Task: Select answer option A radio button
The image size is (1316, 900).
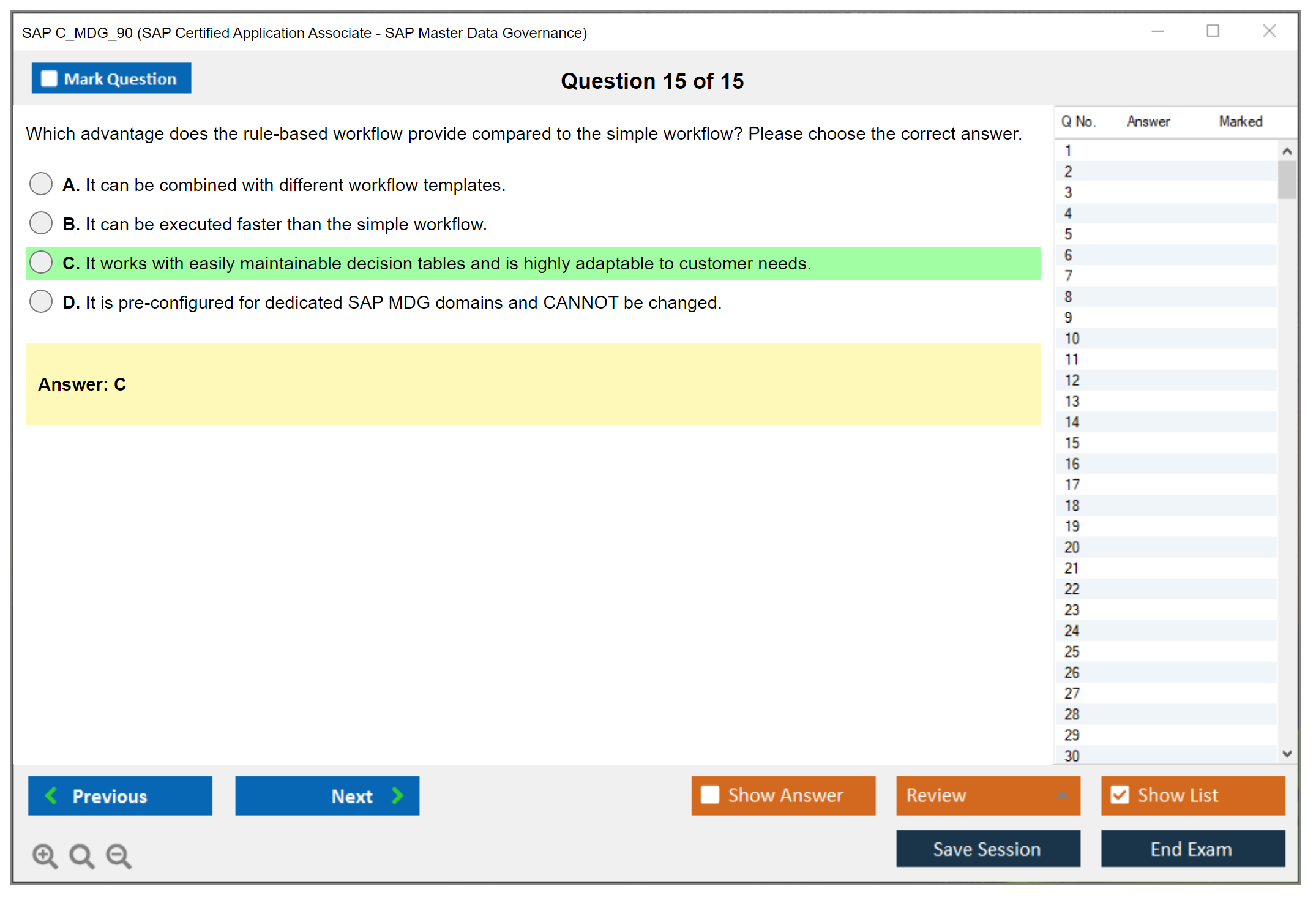Action: click(41, 184)
